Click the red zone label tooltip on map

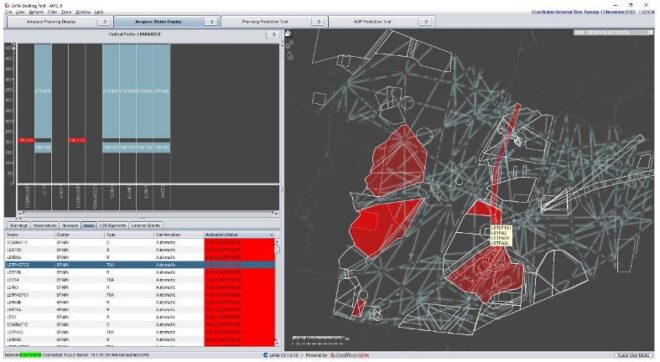(501, 236)
